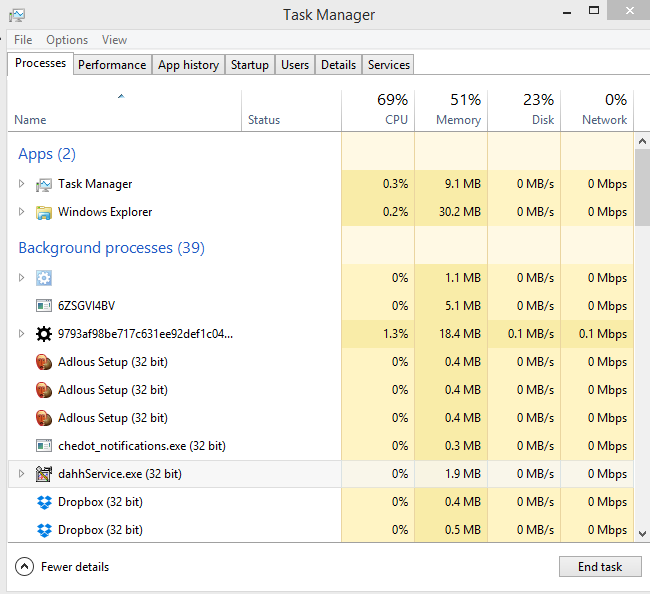Screen dimensions: 650x594
Task: Click the Windows Explorer folder icon
Action: click(x=44, y=212)
